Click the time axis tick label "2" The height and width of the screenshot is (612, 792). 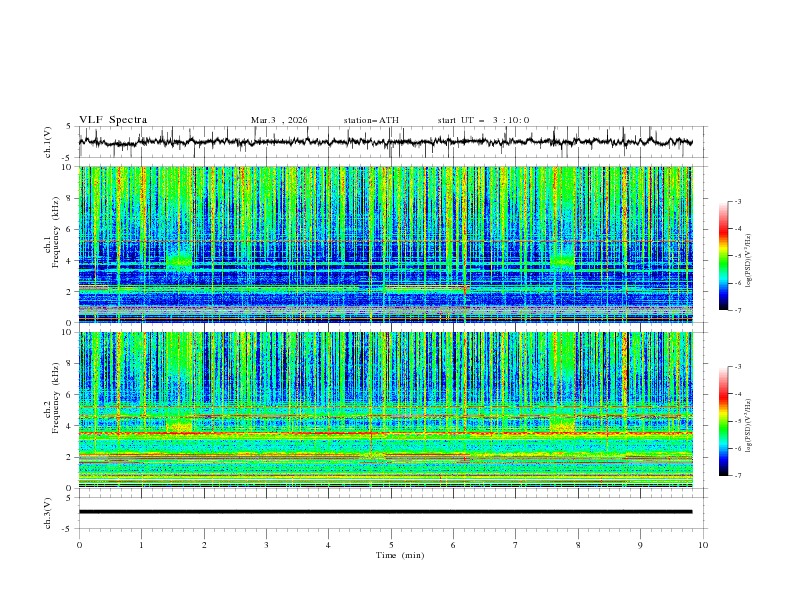[204, 545]
